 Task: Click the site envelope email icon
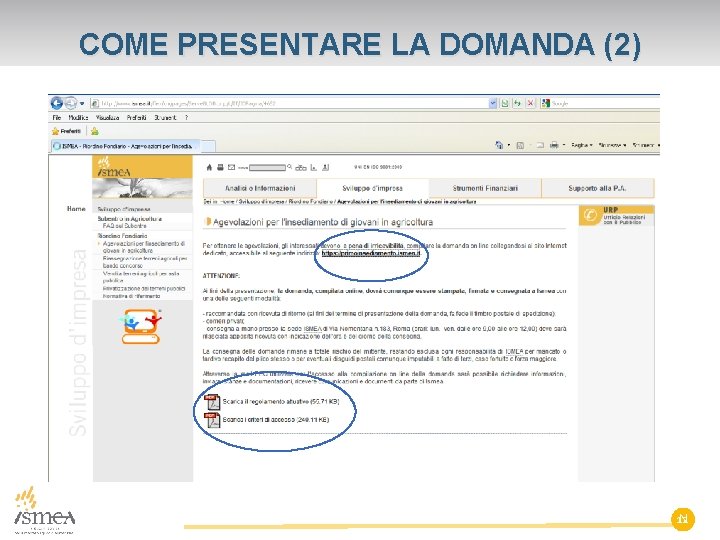[x=231, y=167]
